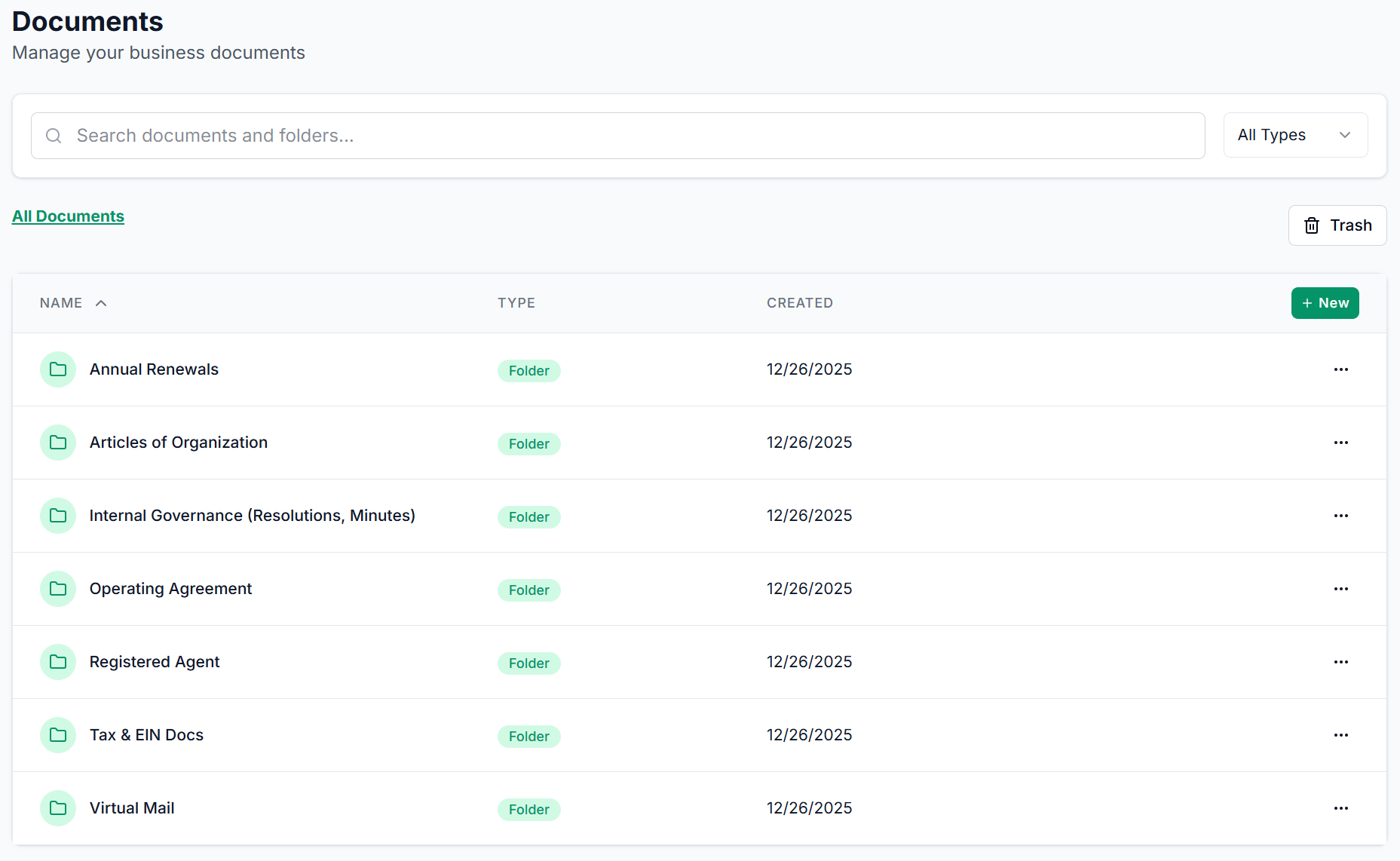Open the Tax & EIN Docs folder
The width and height of the screenshot is (1400, 861).
[x=146, y=735]
